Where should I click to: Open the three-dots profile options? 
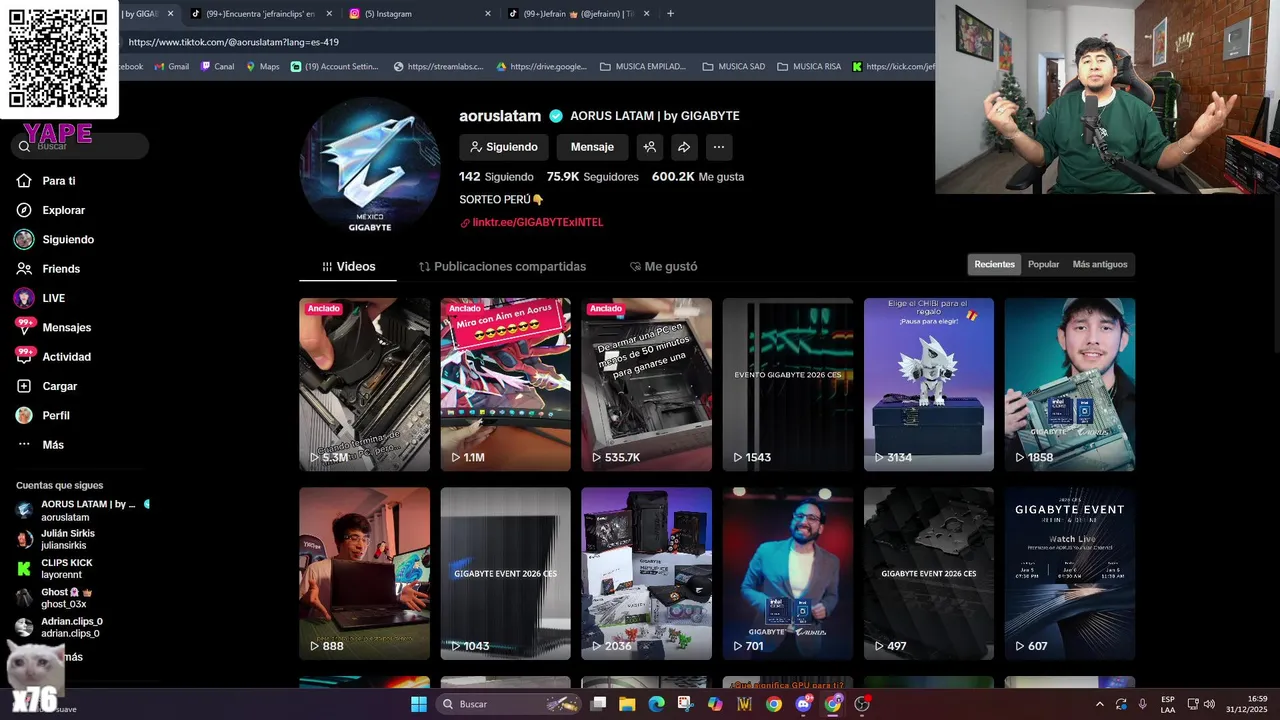718,147
